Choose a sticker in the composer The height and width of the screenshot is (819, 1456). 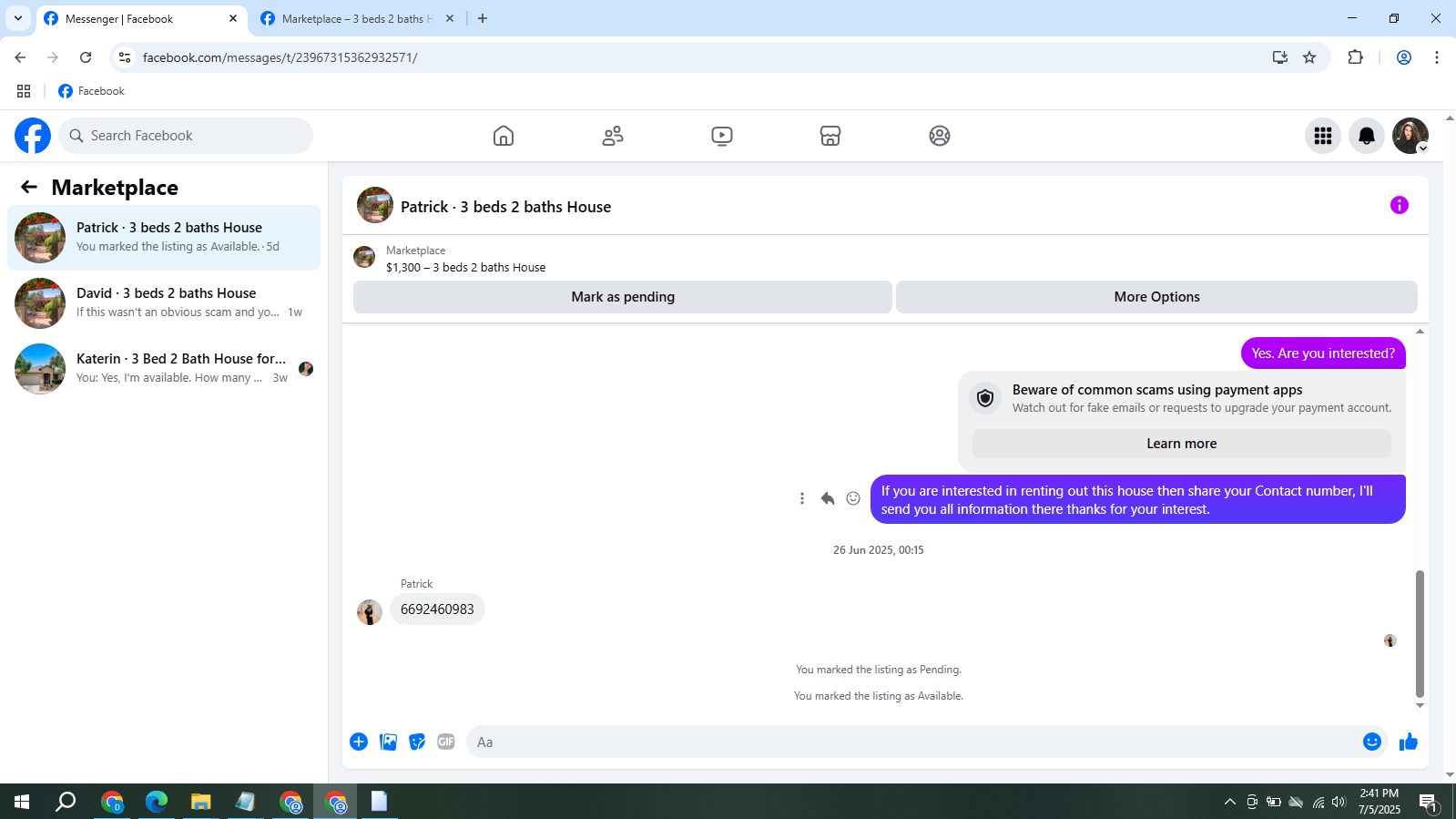tap(417, 742)
